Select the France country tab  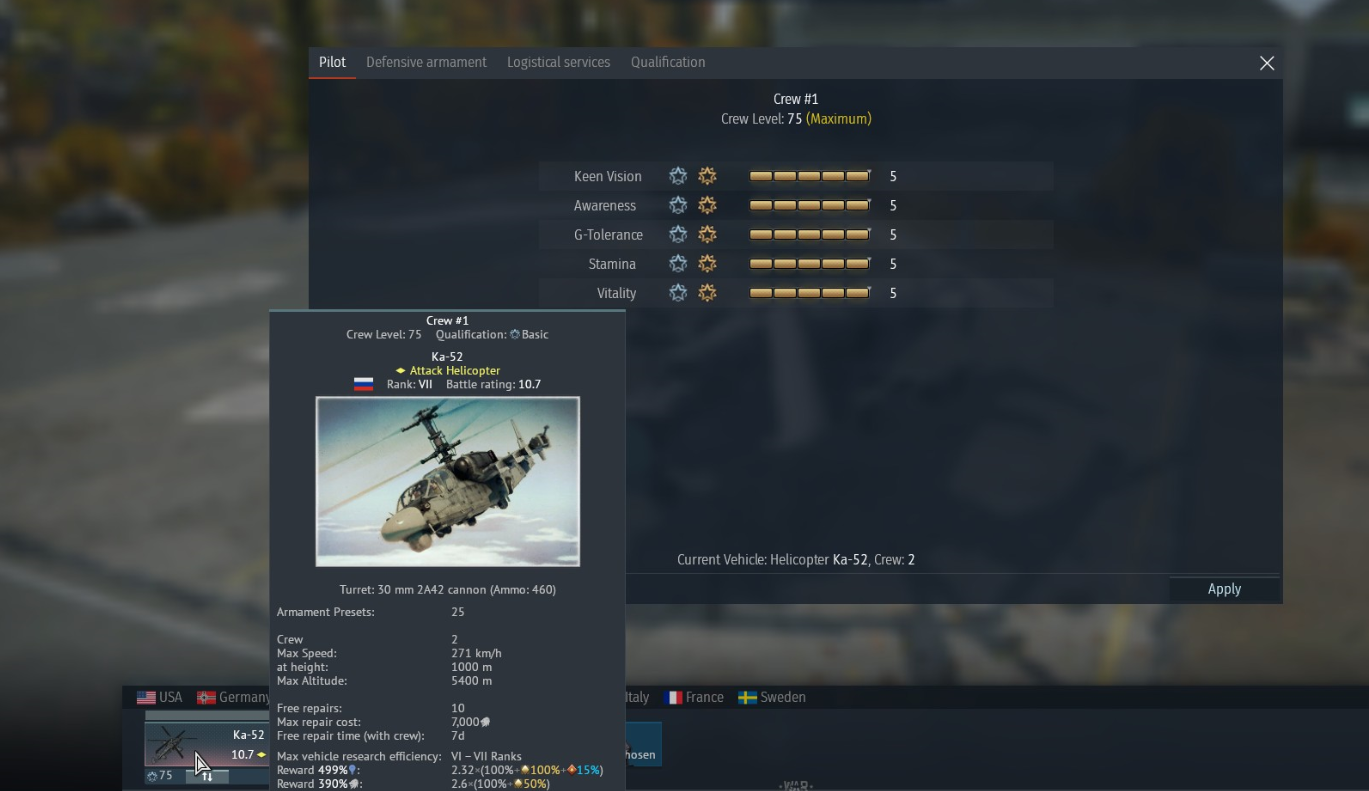694,697
